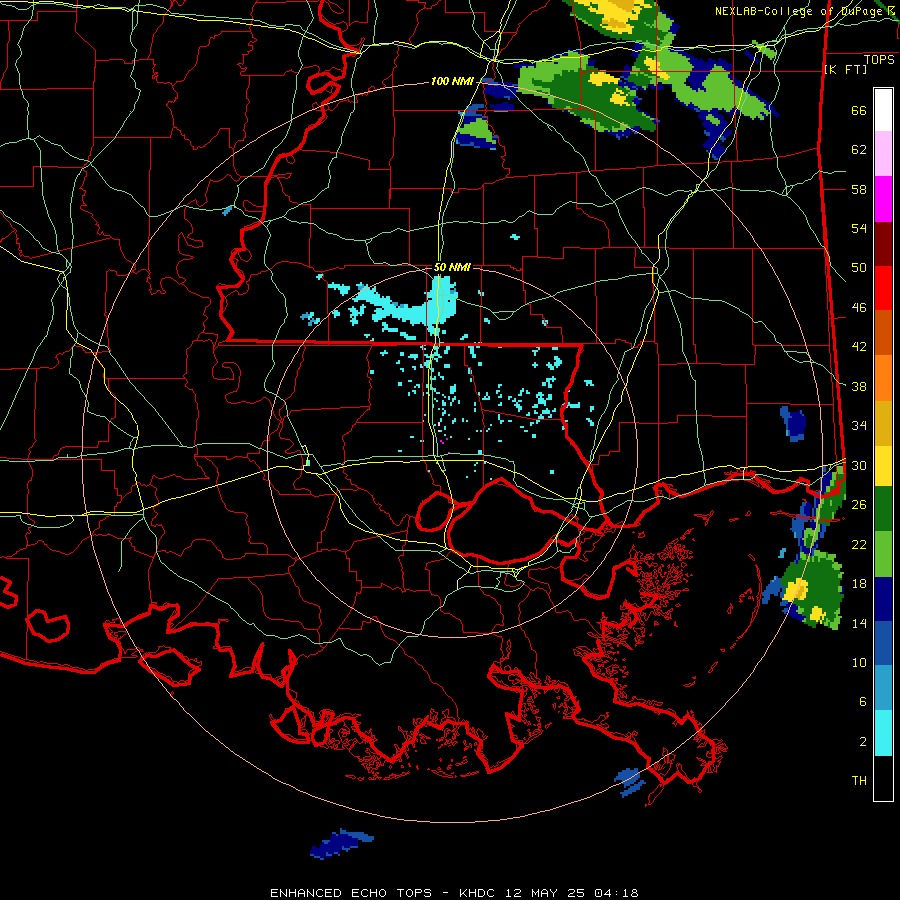Click the navy blue legend swatch
The height and width of the screenshot is (900, 900).
(883, 599)
